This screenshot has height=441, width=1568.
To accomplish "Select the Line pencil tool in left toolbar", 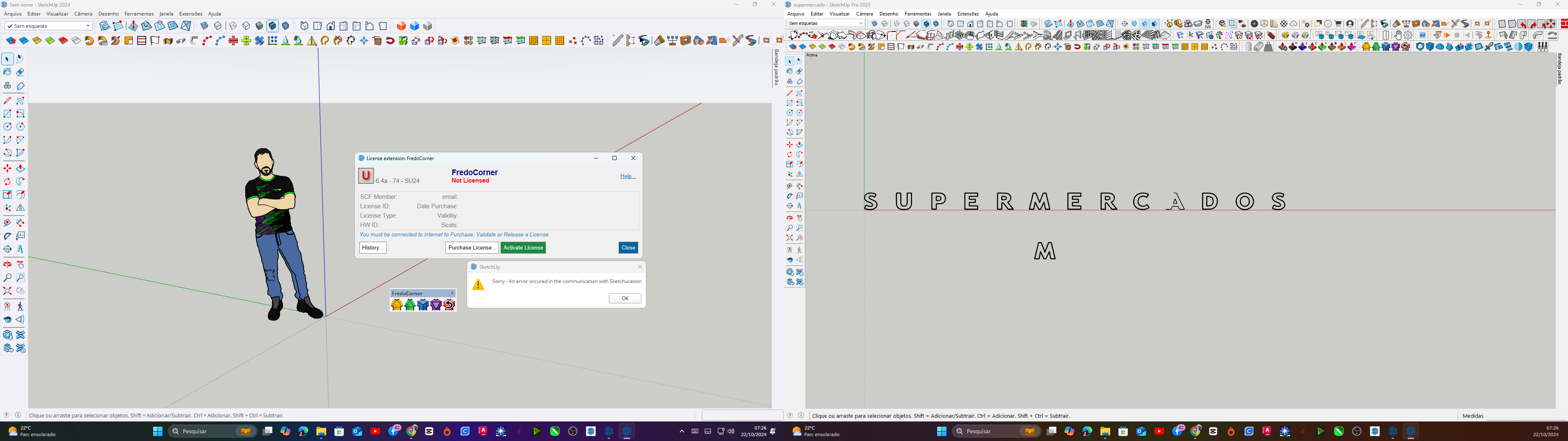I will pos(7,100).
